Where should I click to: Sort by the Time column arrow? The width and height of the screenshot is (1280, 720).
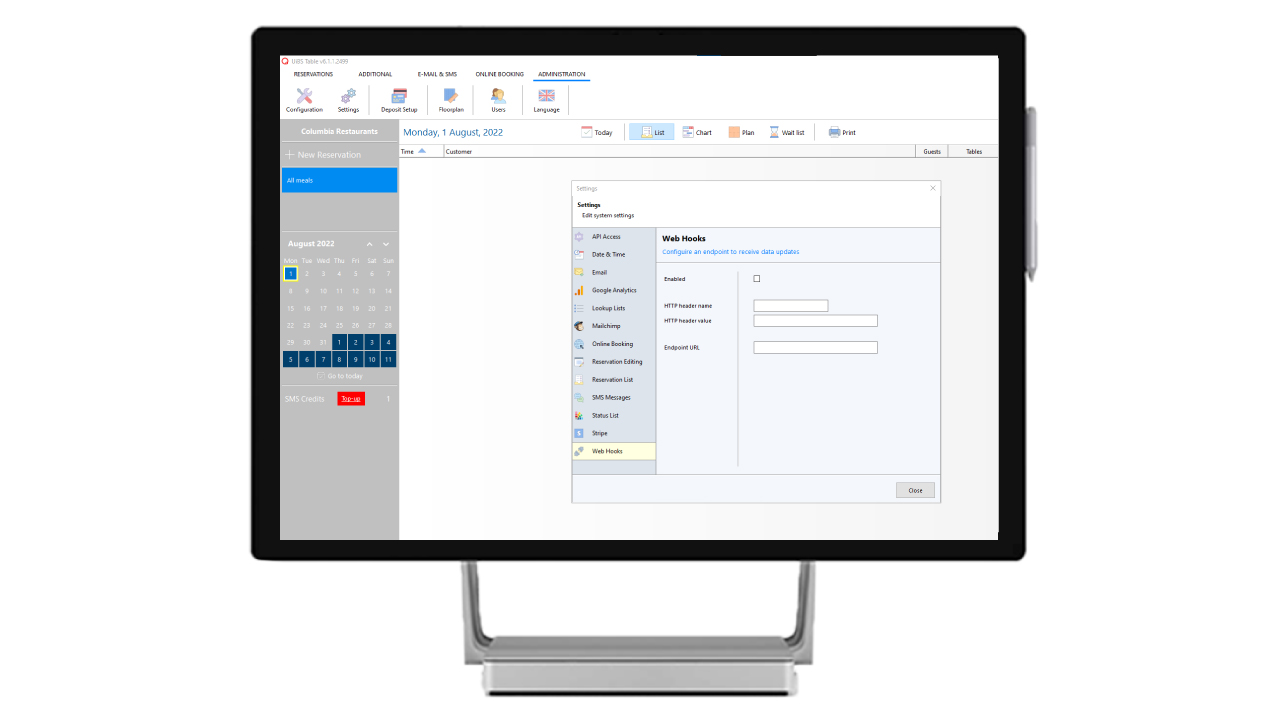(422, 152)
